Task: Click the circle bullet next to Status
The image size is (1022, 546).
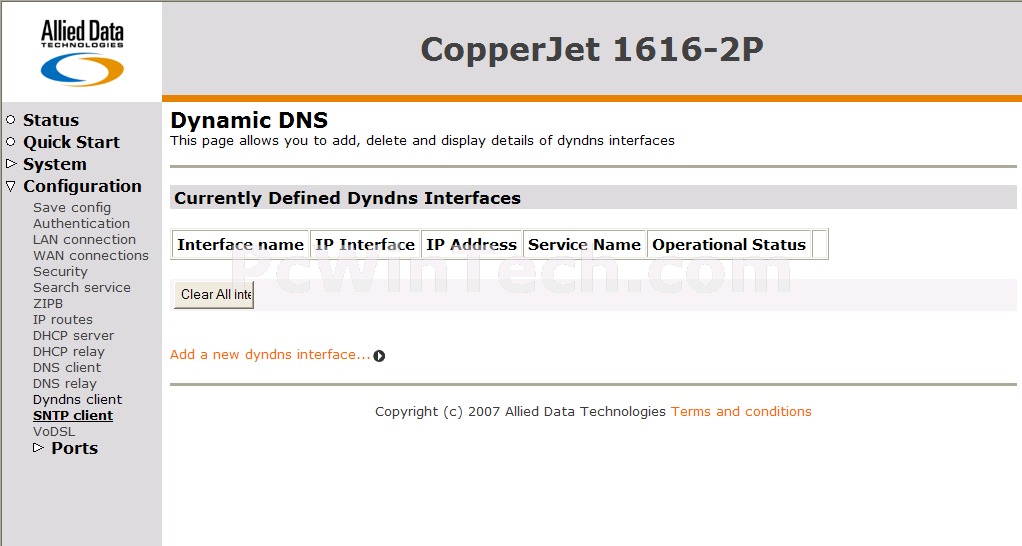Action: tap(10, 120)
